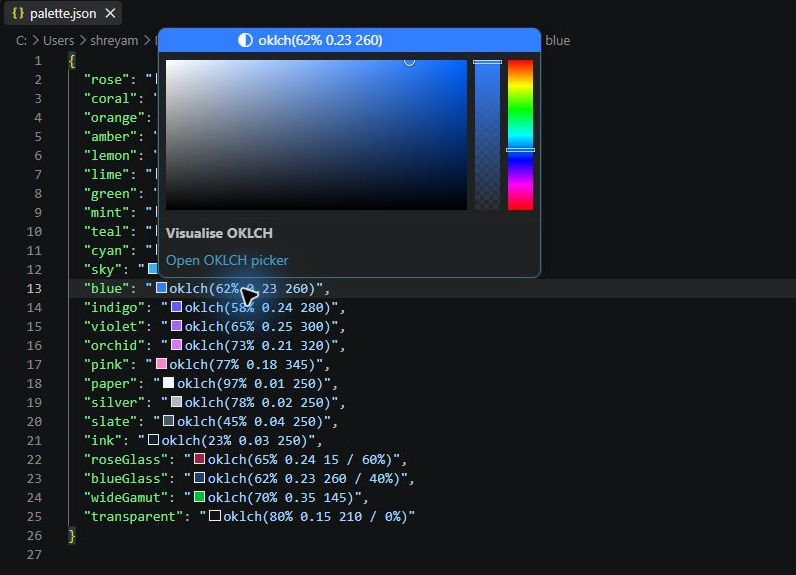Image resolution: width=796 pixels, height=575 pixels.
Task: Click the "teal" key on line 10
Action: [x=106, y=231]
